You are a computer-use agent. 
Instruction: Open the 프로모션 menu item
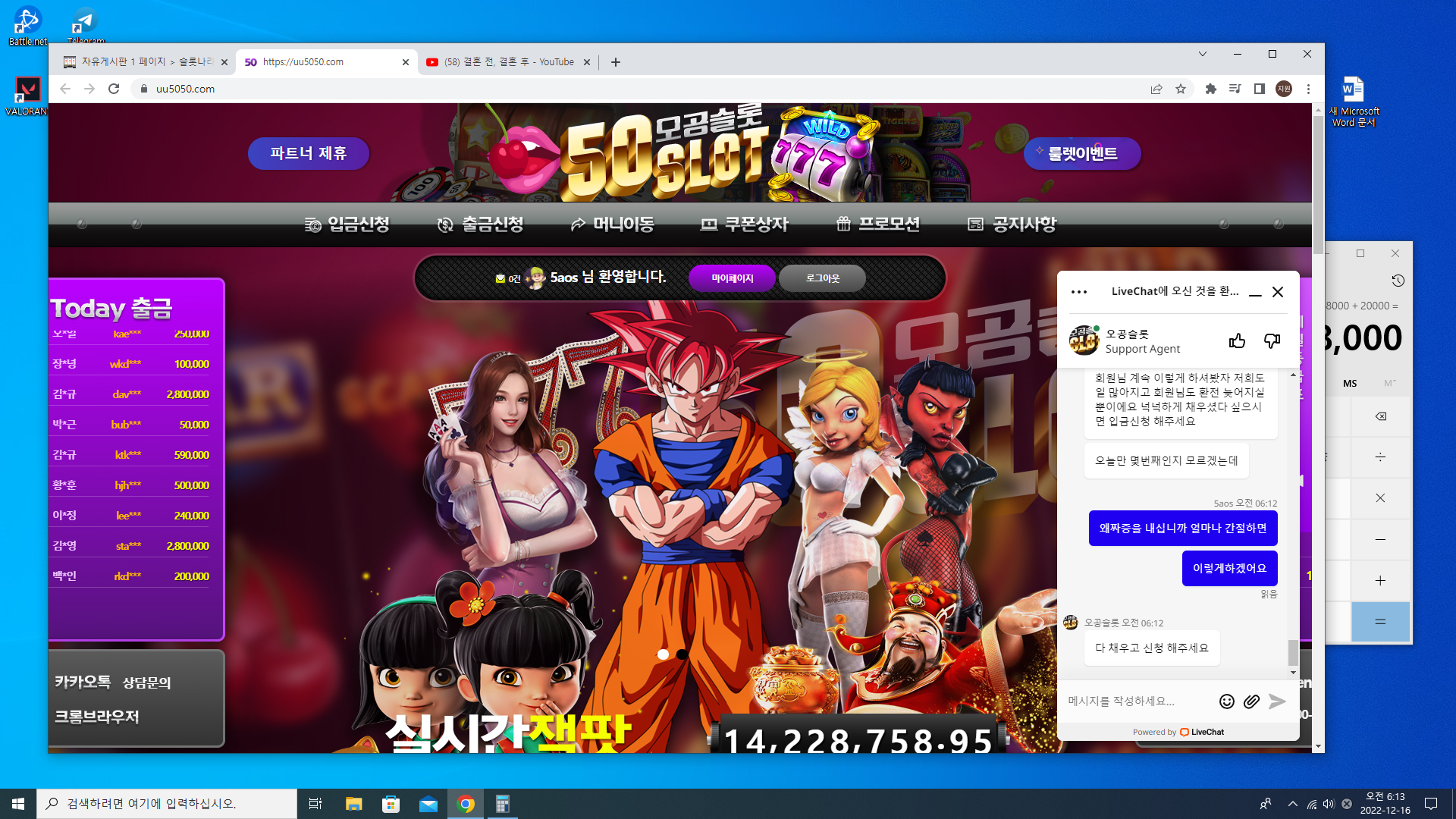tap(878, 224)
